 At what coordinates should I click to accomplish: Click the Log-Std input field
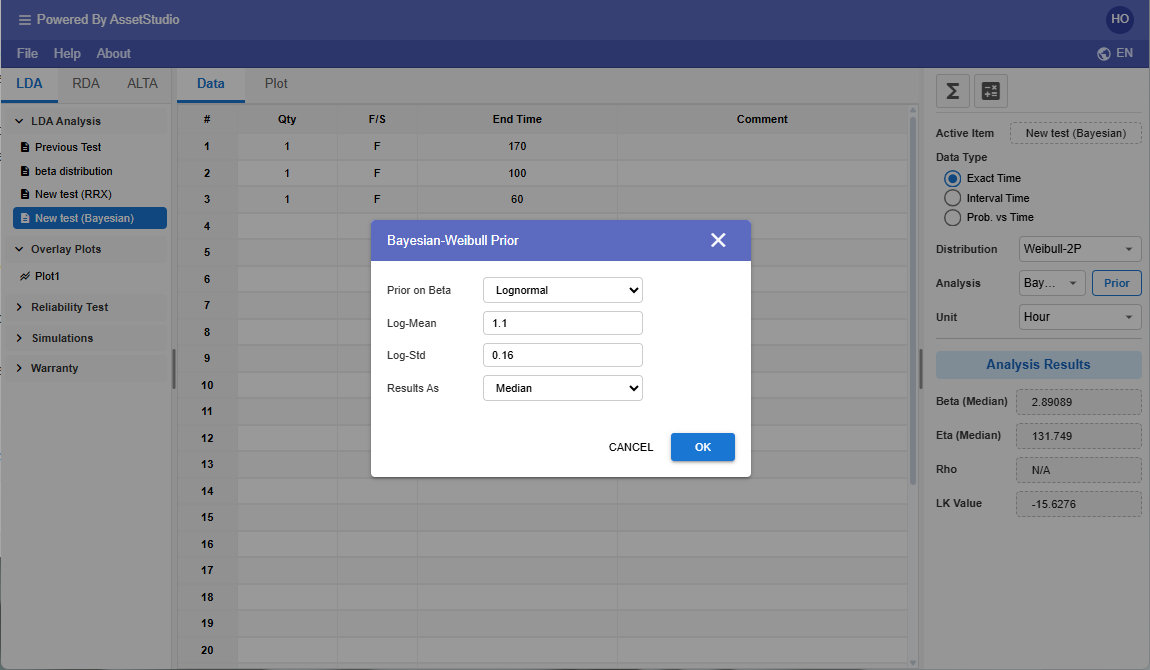click(563, 356)
